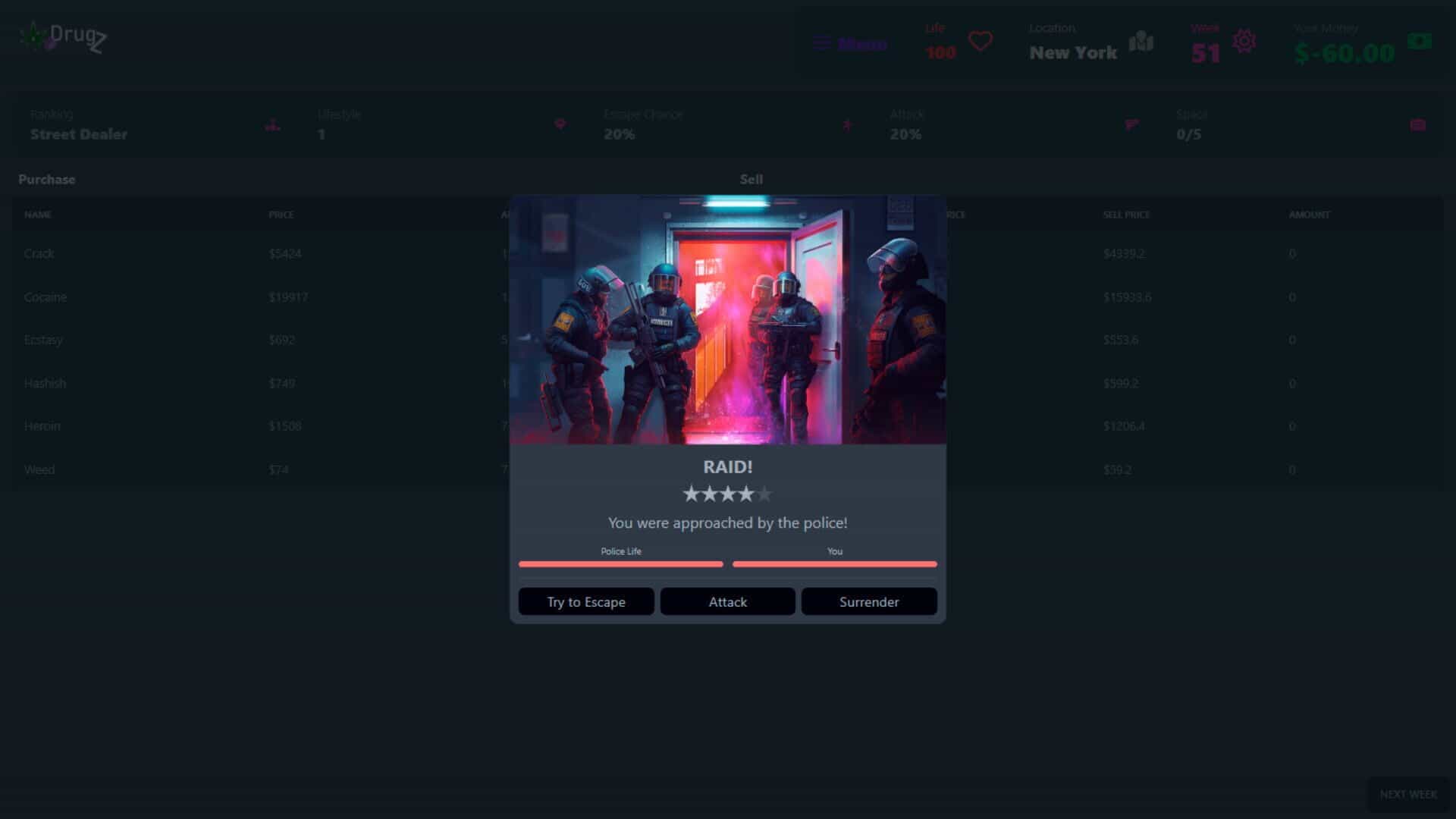Viewport: 1456px width, 819px height.
Task: Click the You health bar
Action: (x=834, y=564)
